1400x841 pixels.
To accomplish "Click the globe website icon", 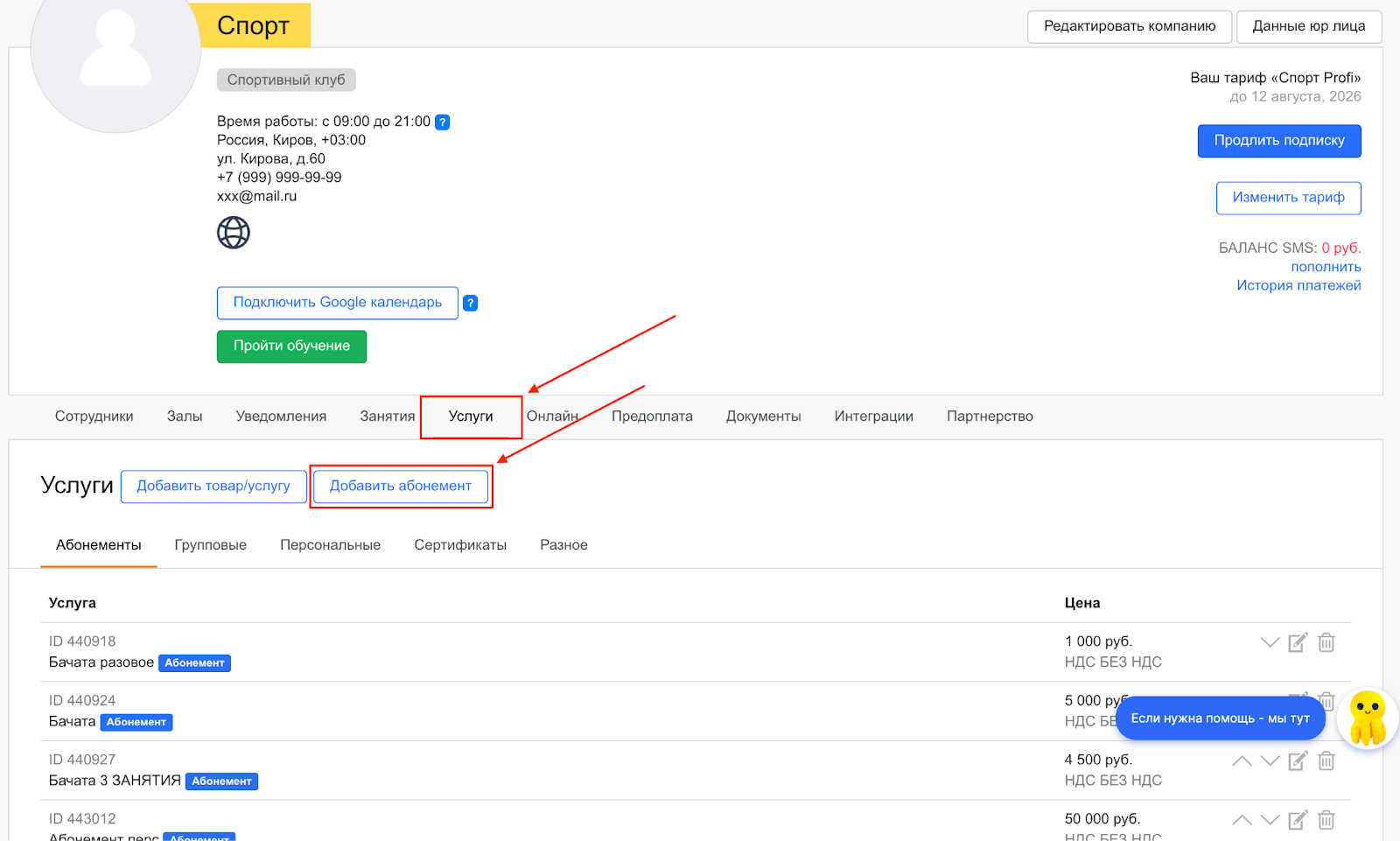I will [233, 233].
